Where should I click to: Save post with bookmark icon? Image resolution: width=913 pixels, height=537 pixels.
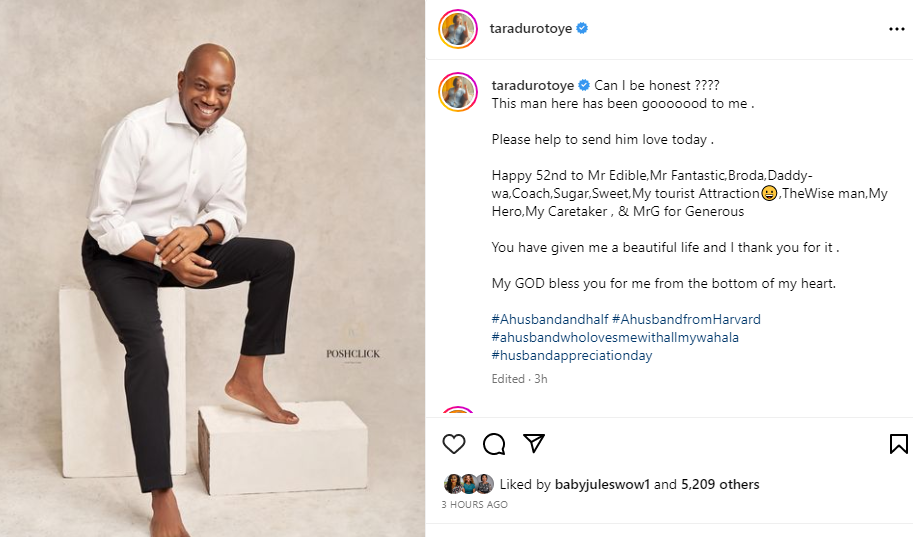898,444
